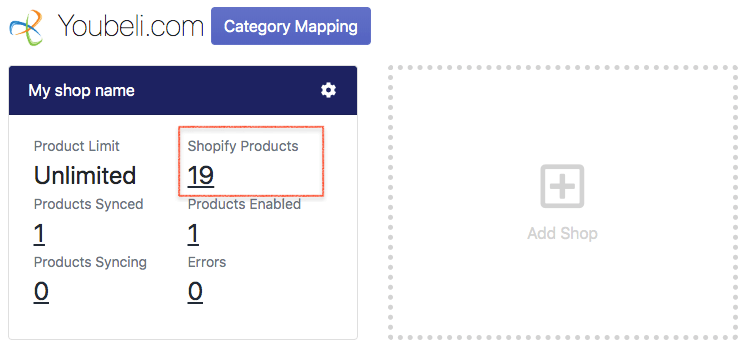Open shop settings via gear icon
Image resolution: width=753 pixels, height=360 pixels.
point(328,90)
